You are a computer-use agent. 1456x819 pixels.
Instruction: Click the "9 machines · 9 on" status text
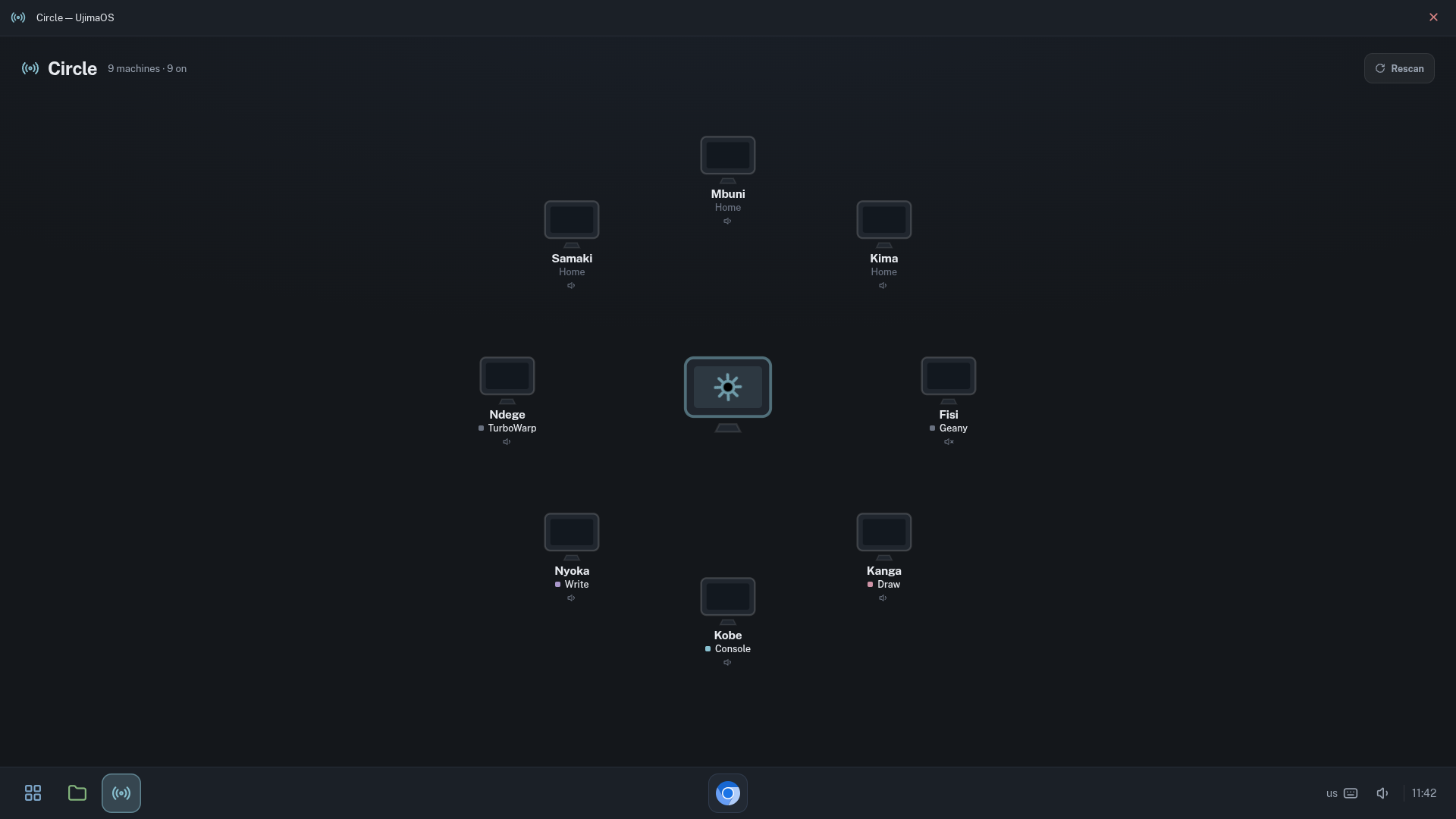147,69
